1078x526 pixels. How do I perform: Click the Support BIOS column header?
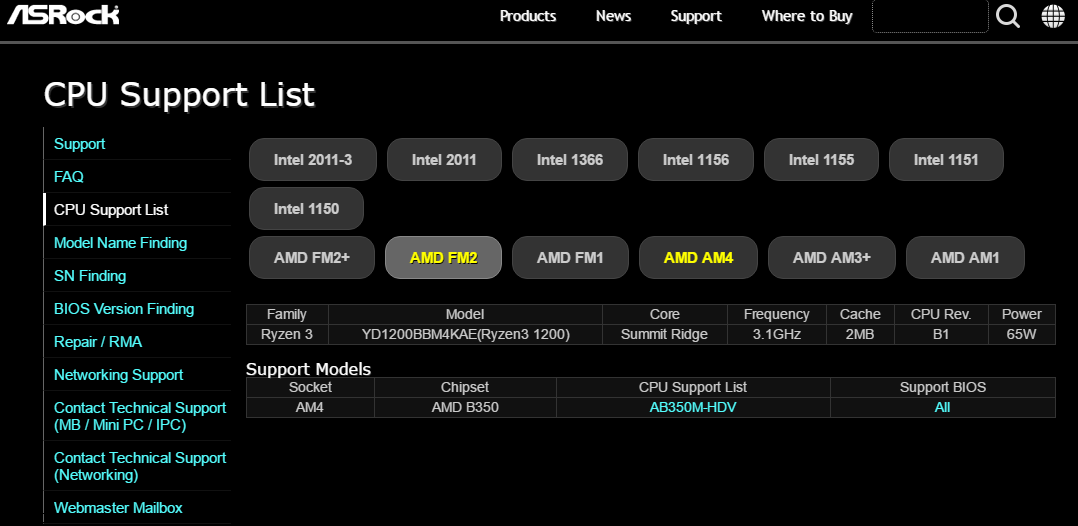click(943, 387)
